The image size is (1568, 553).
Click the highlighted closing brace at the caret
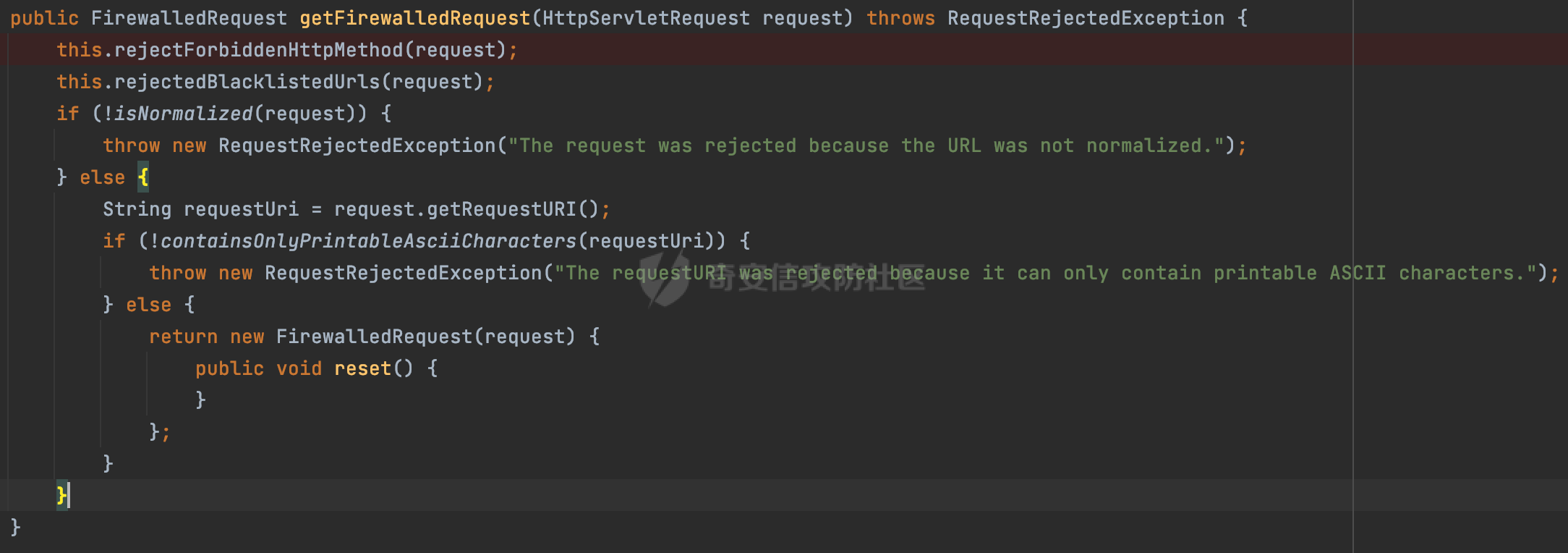tap(61, 495)
